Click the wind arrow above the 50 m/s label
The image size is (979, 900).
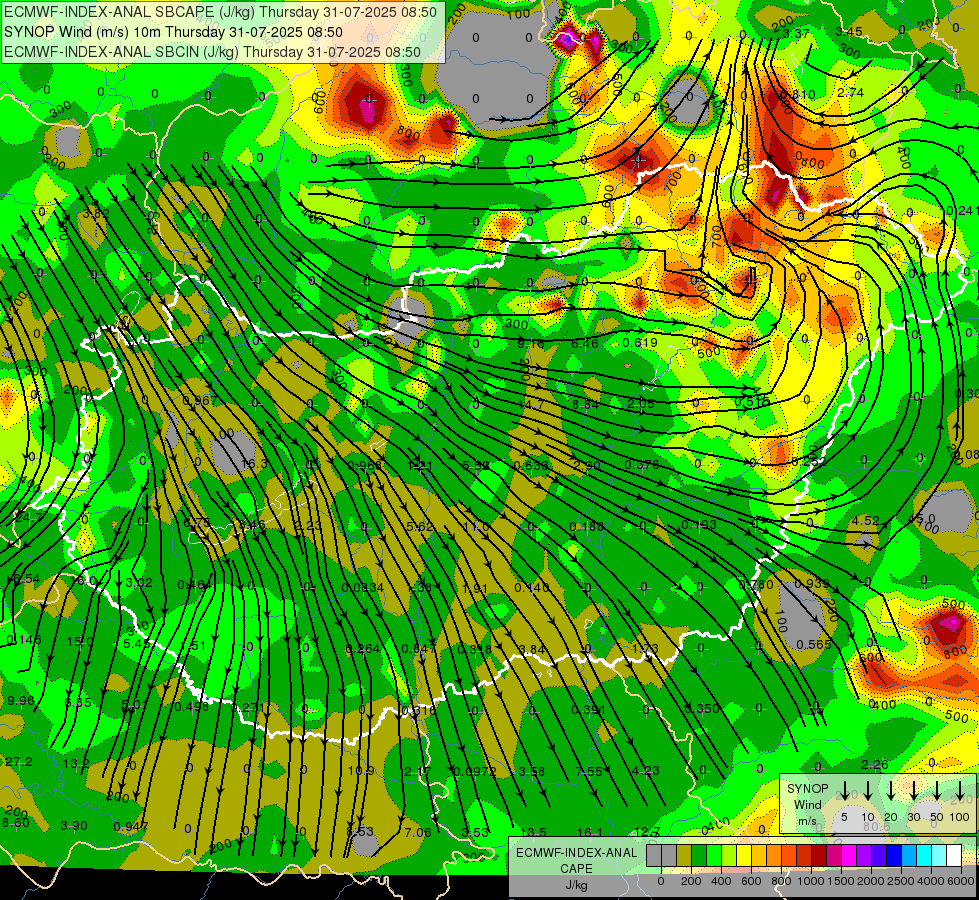click(x=937, y=791)
